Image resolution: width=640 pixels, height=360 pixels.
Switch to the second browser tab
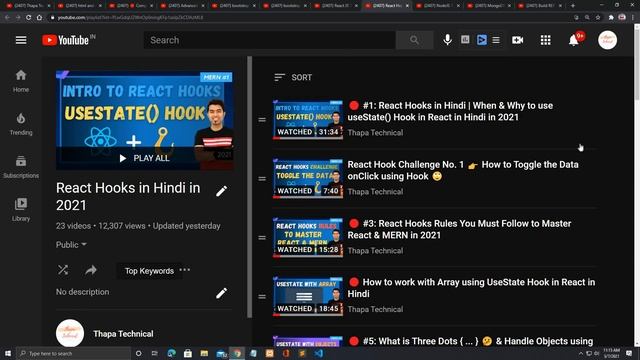[80, 6]
